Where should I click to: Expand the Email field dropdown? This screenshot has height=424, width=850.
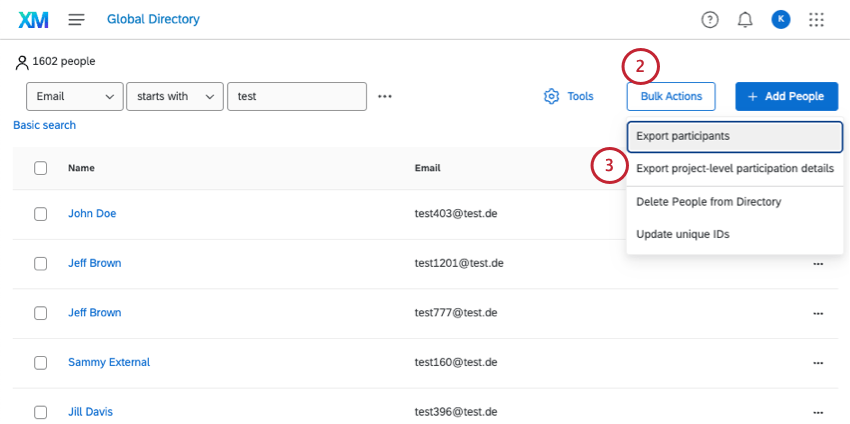[x=74, y=97]
